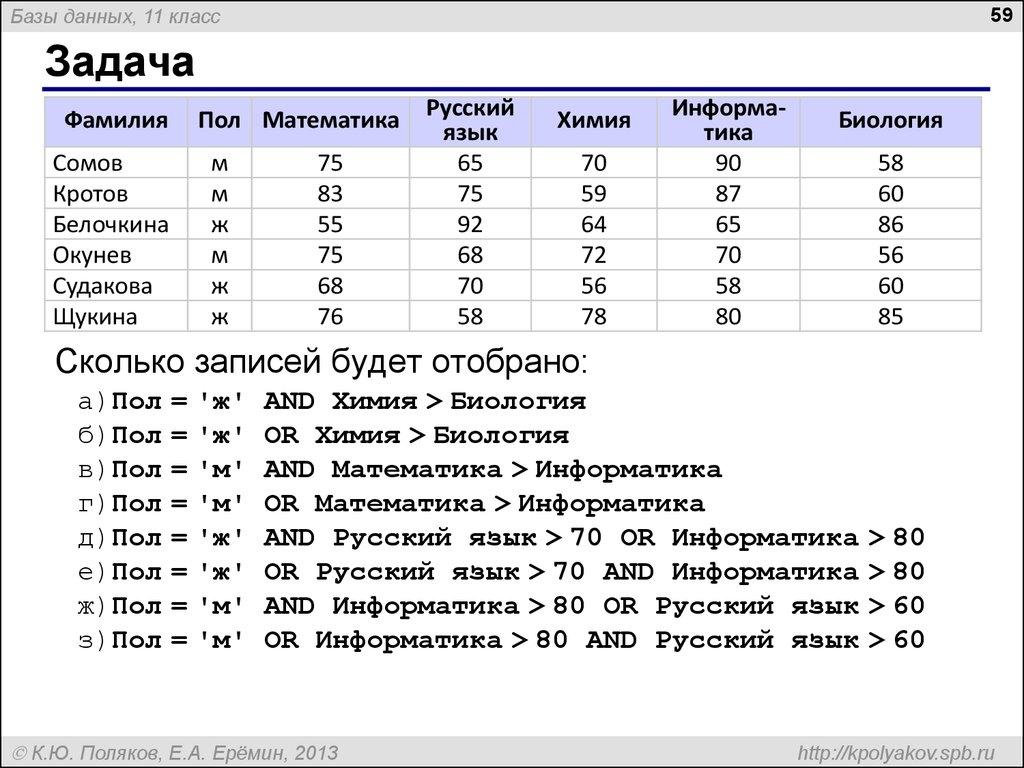Select the Математика column header
This screenshot has height=768, width=1024.
pyautogui.click(x=330, y=119)
